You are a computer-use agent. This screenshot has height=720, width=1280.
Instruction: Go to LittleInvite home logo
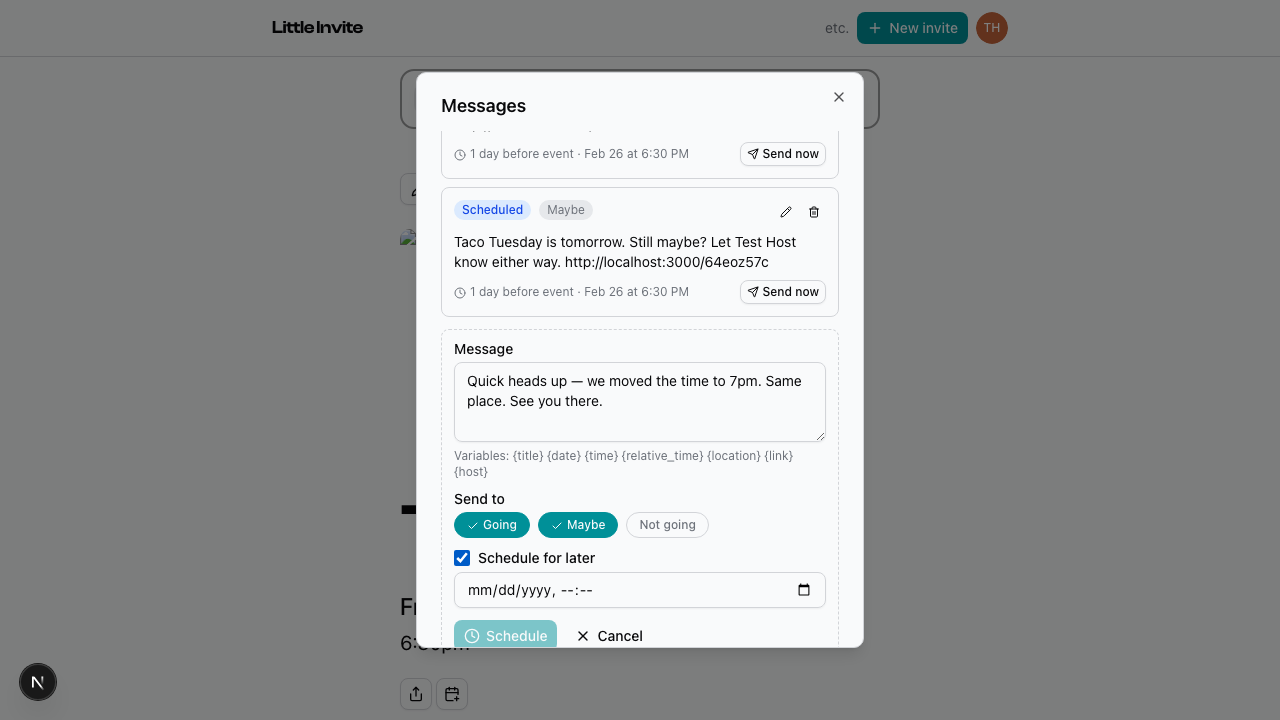(x=317, y=28)
